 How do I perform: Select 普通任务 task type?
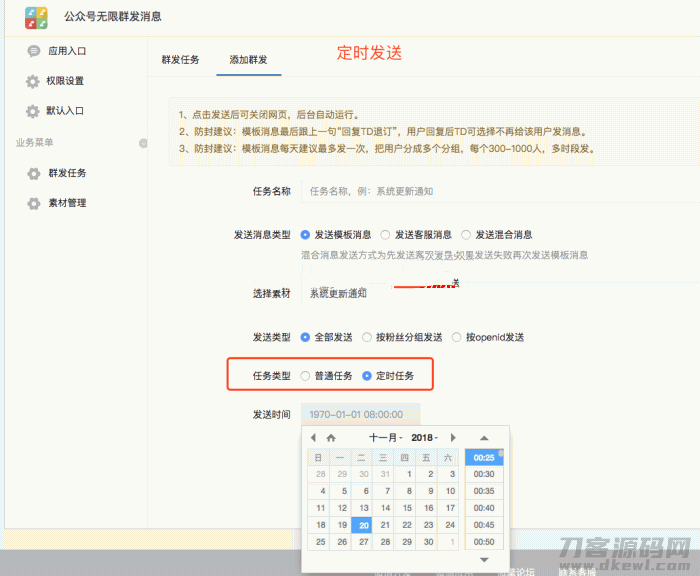tap(306, 376)
